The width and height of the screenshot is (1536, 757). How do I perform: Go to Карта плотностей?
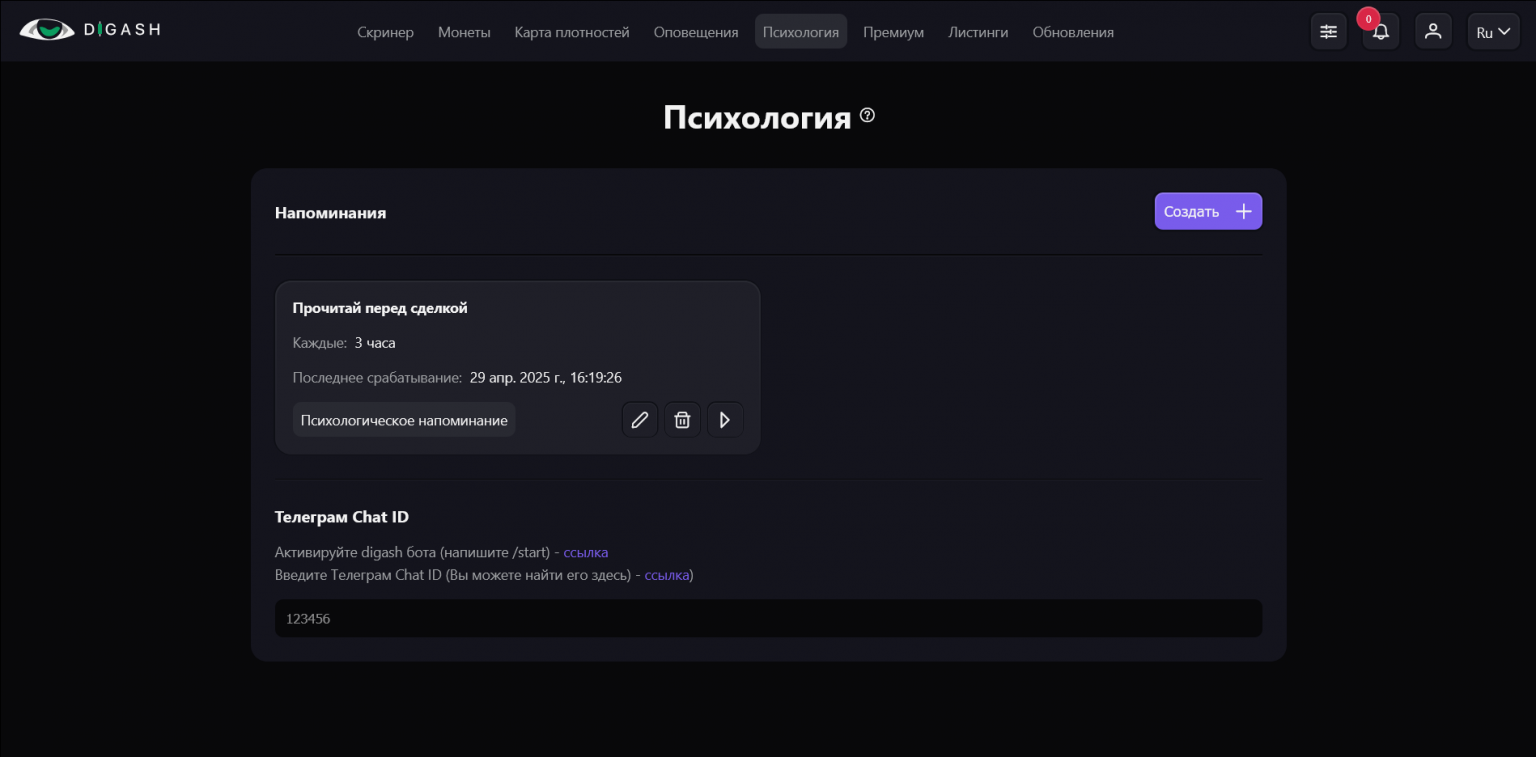(x=571, y=32)
